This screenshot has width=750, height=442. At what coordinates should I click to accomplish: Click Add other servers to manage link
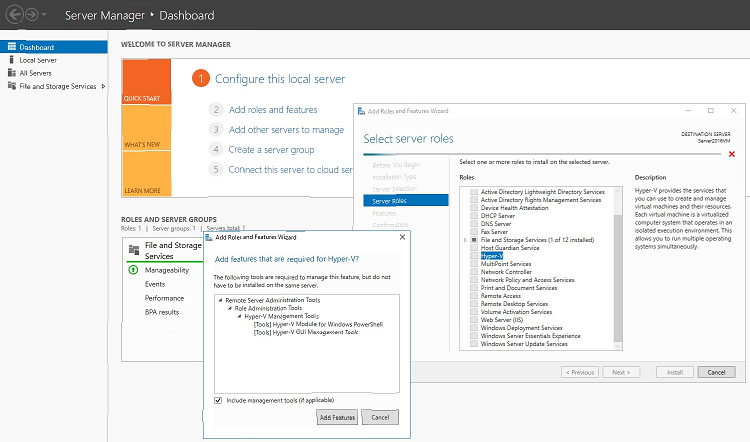coord(286,130)
